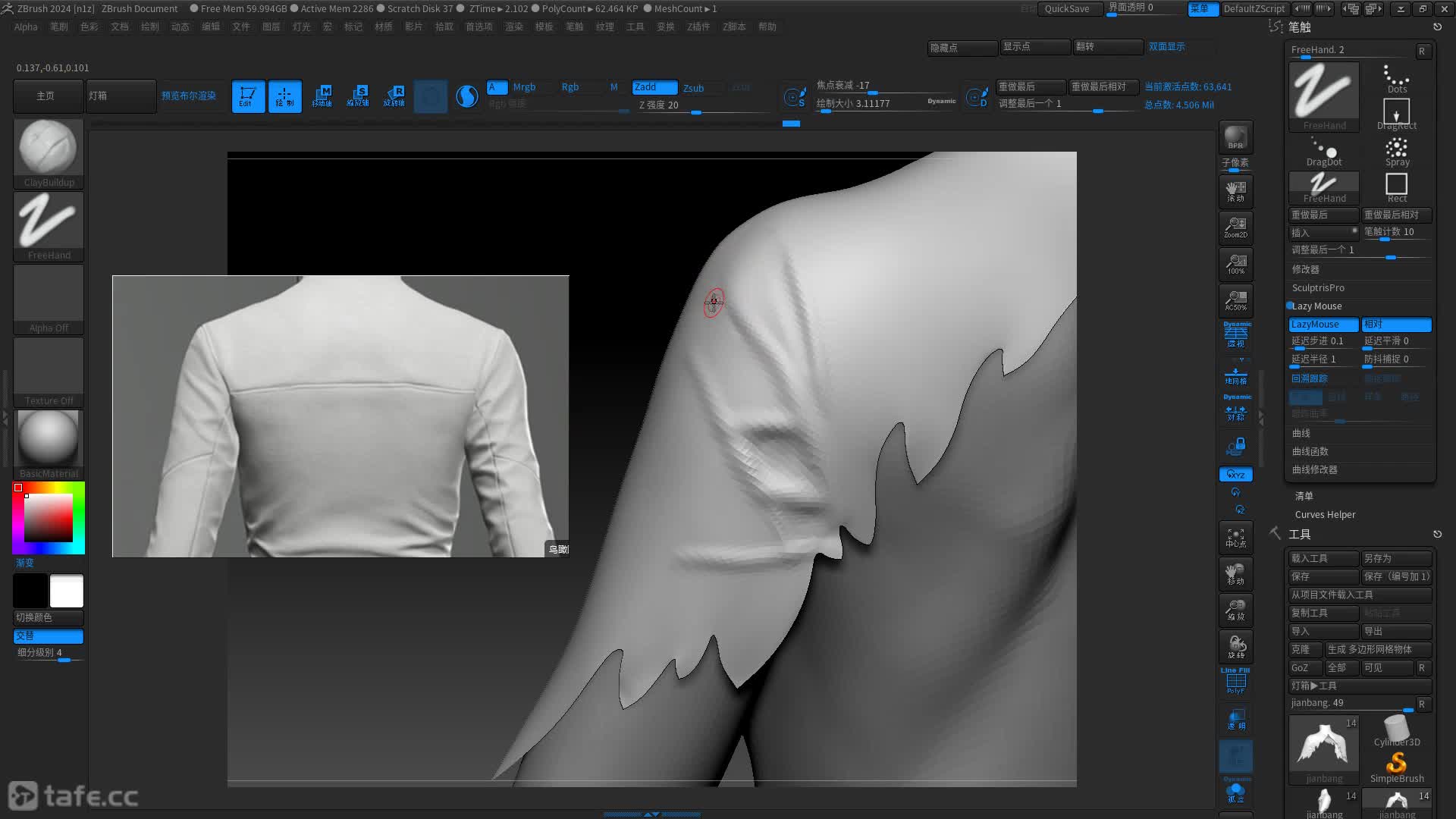Select the white secondary color swatch
Viewport: 1456px width, 819px height.
coord(67,591)
